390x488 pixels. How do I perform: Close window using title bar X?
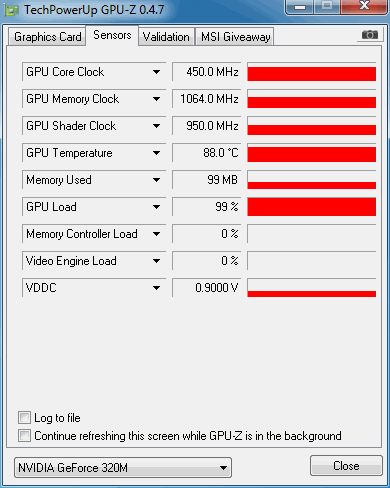point(364,6)
